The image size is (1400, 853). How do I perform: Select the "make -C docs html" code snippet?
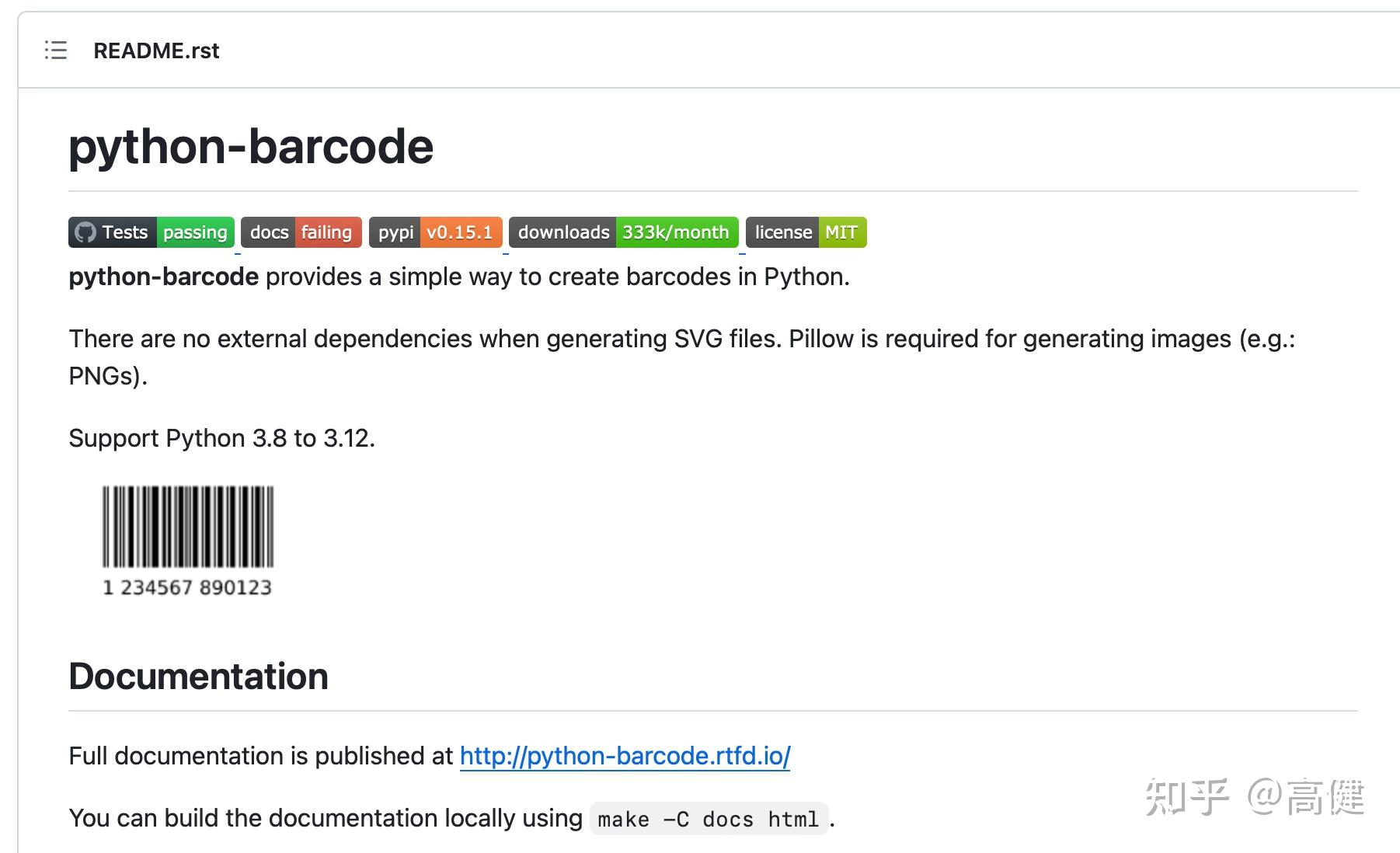pyautogui.click(x=708, y=819)
